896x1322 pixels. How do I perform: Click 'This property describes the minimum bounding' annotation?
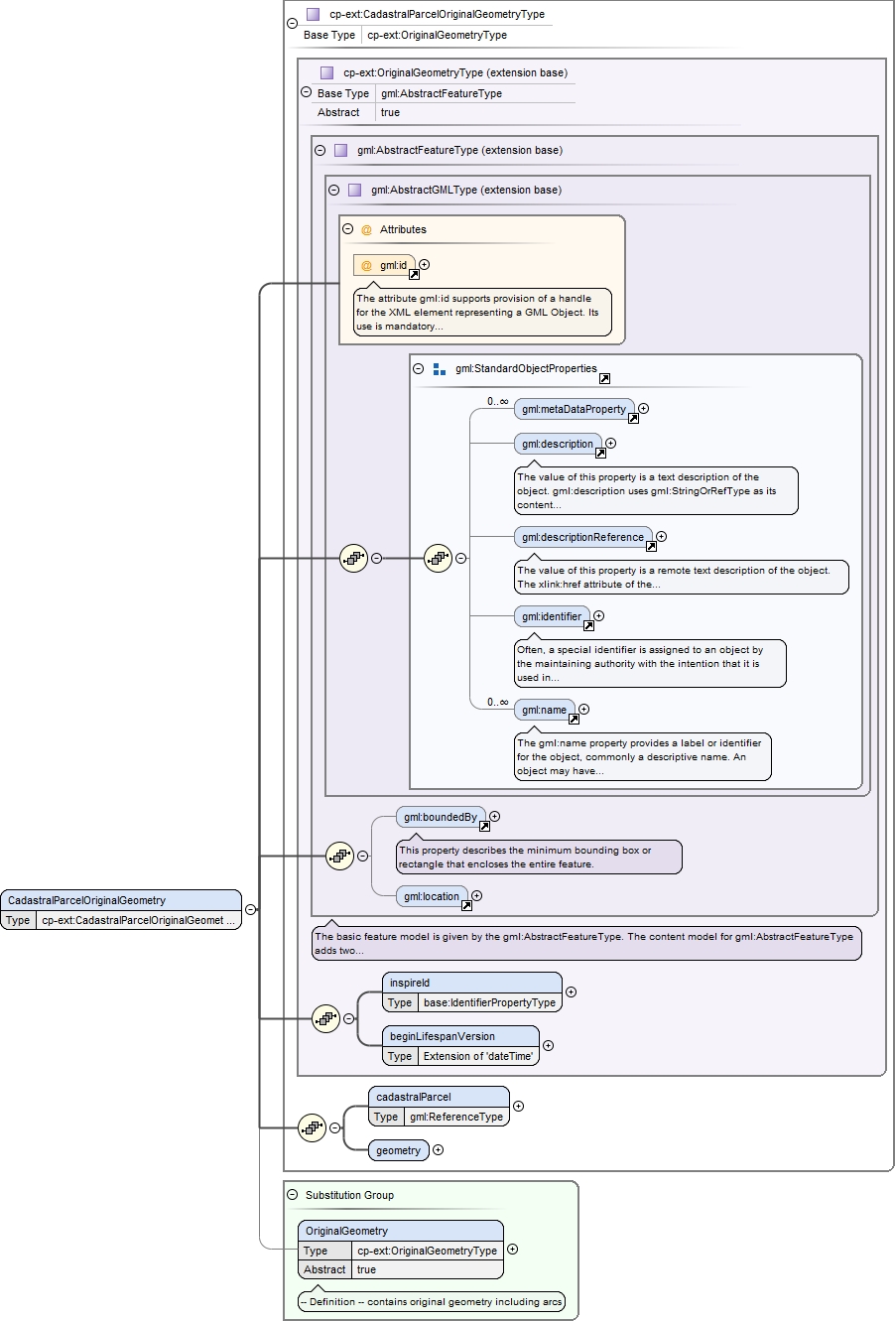(539, 857)
